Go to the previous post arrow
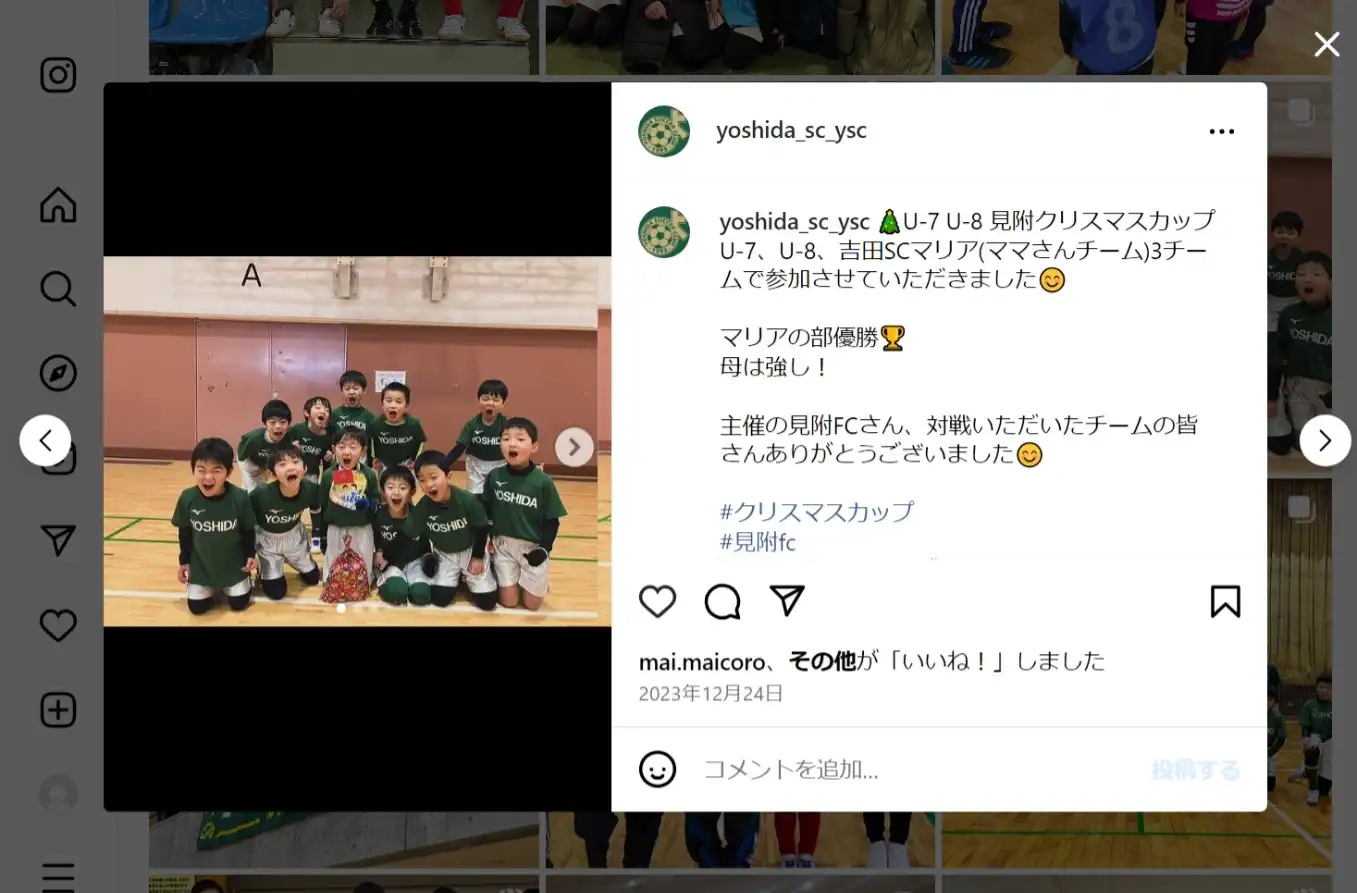 coord(45,440)
